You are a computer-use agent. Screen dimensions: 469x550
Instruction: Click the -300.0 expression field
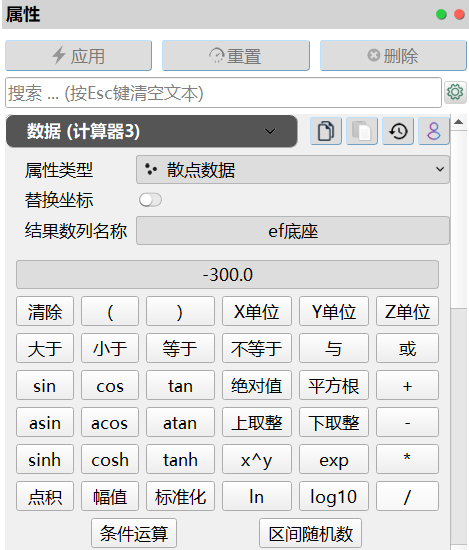coord(227,275)
